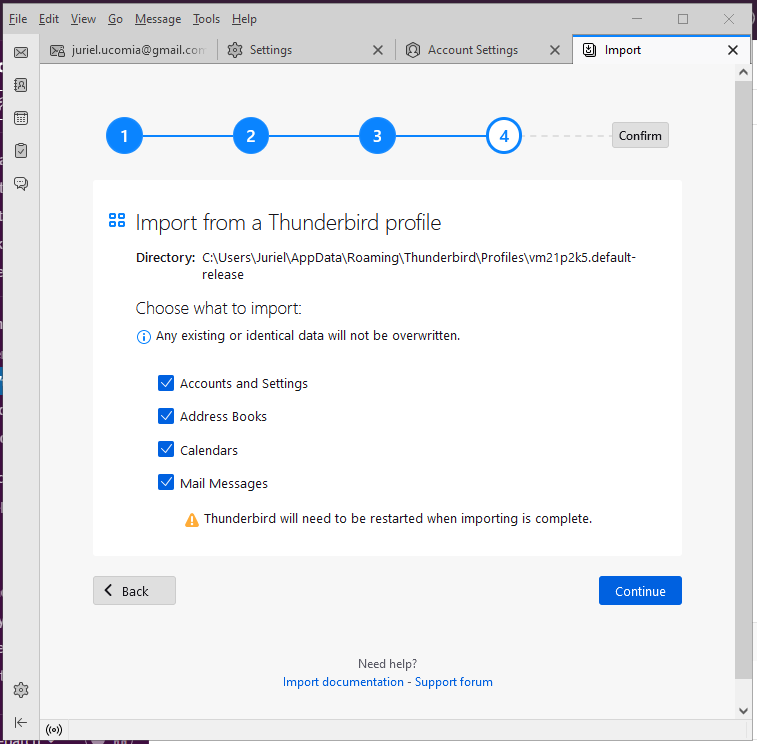Click the Confirm step button
The image size is (757, 744).
(640, 136)
